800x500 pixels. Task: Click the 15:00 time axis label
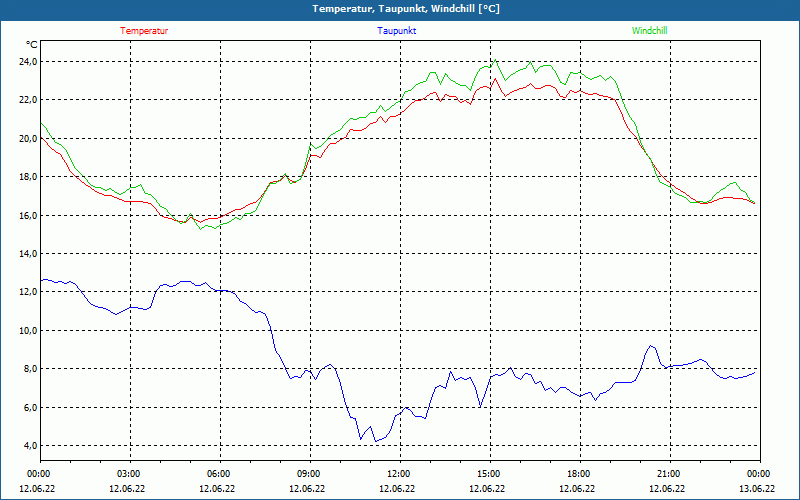click(x=490, y=474)
